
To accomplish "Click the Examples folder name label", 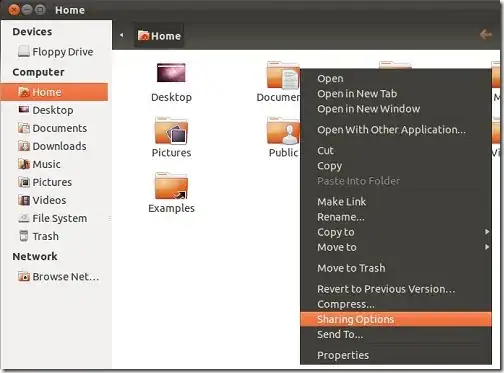I will coord(171,208).
